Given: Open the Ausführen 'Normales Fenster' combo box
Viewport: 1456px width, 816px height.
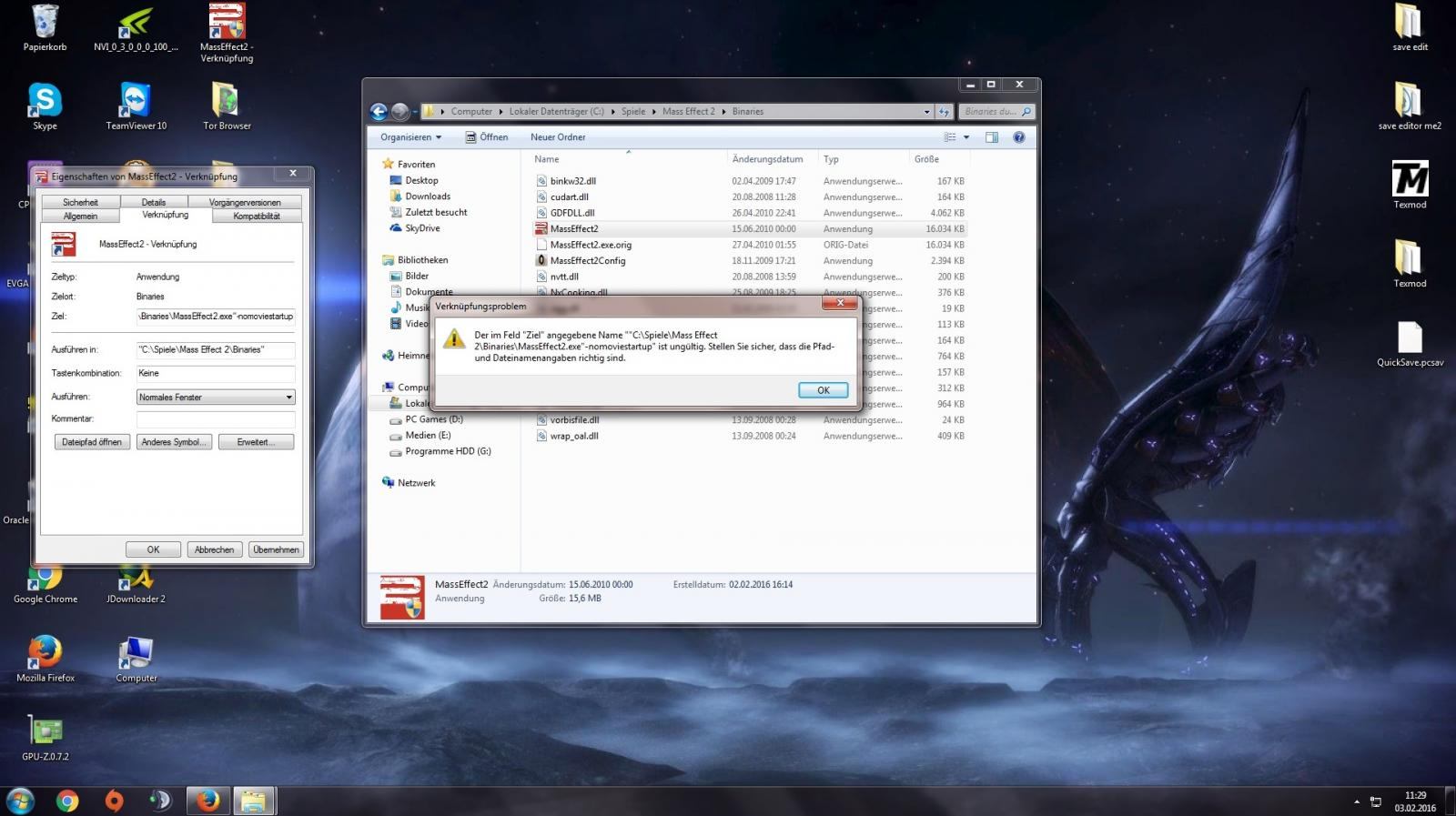Looking at the screenshot, I should [x=216, y=398].
